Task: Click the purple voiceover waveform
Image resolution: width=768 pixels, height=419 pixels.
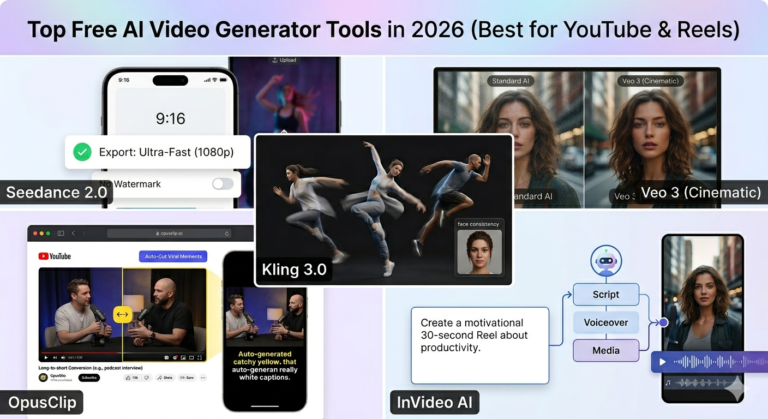Action: (720, 362)
